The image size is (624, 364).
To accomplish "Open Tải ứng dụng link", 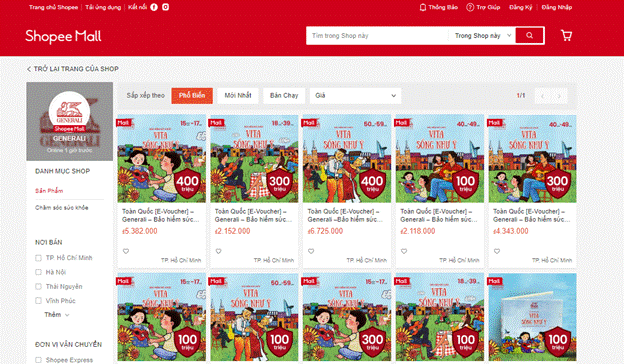I will [x=103, y=7].
